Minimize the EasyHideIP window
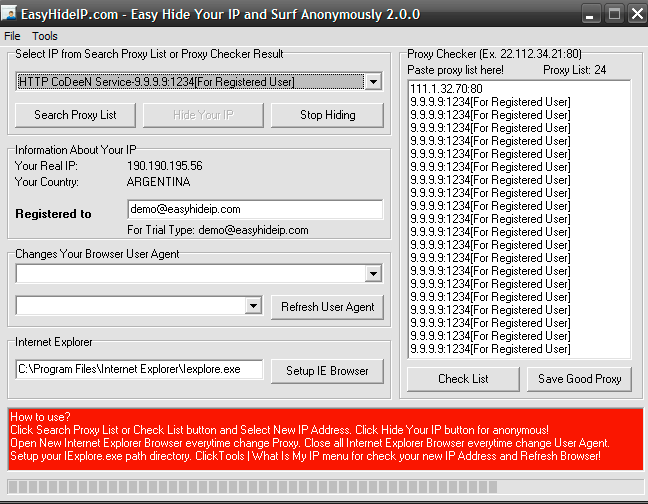The height and width of the screenshot is (504, 648). [590, 14]
